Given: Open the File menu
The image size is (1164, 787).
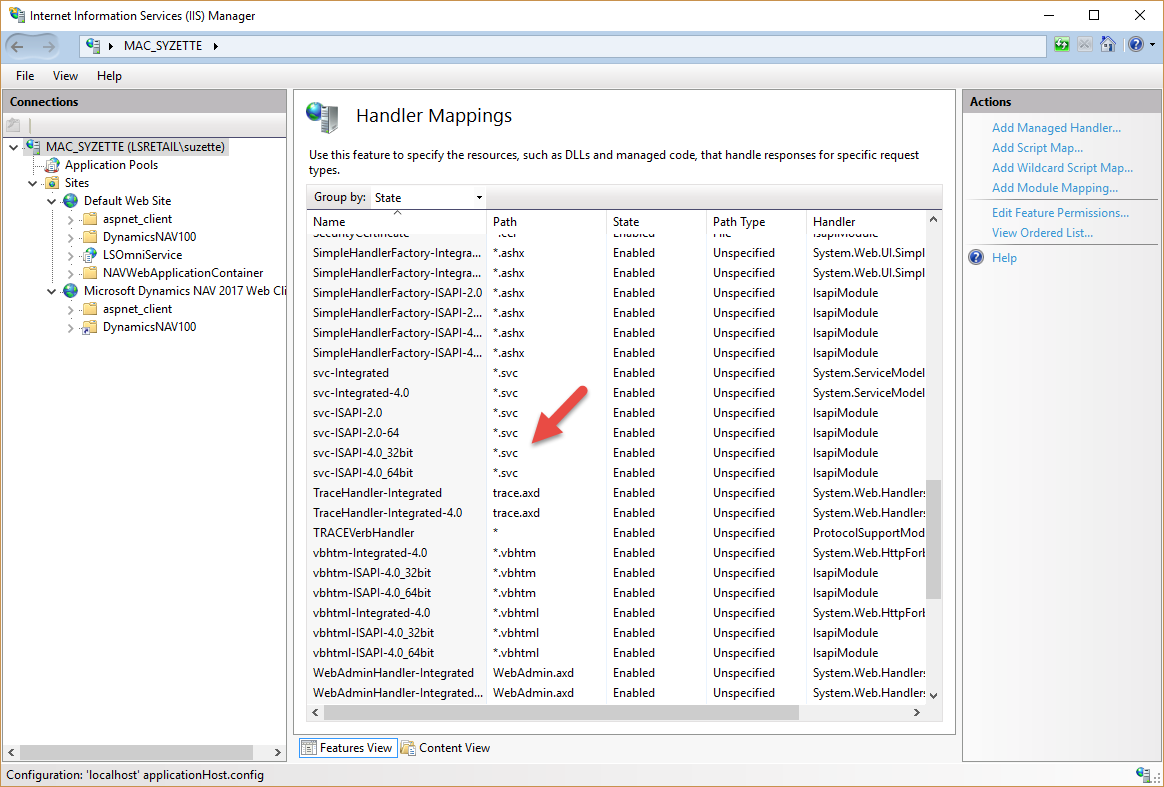Looking at the screenshot, I should tap(25, 76).
